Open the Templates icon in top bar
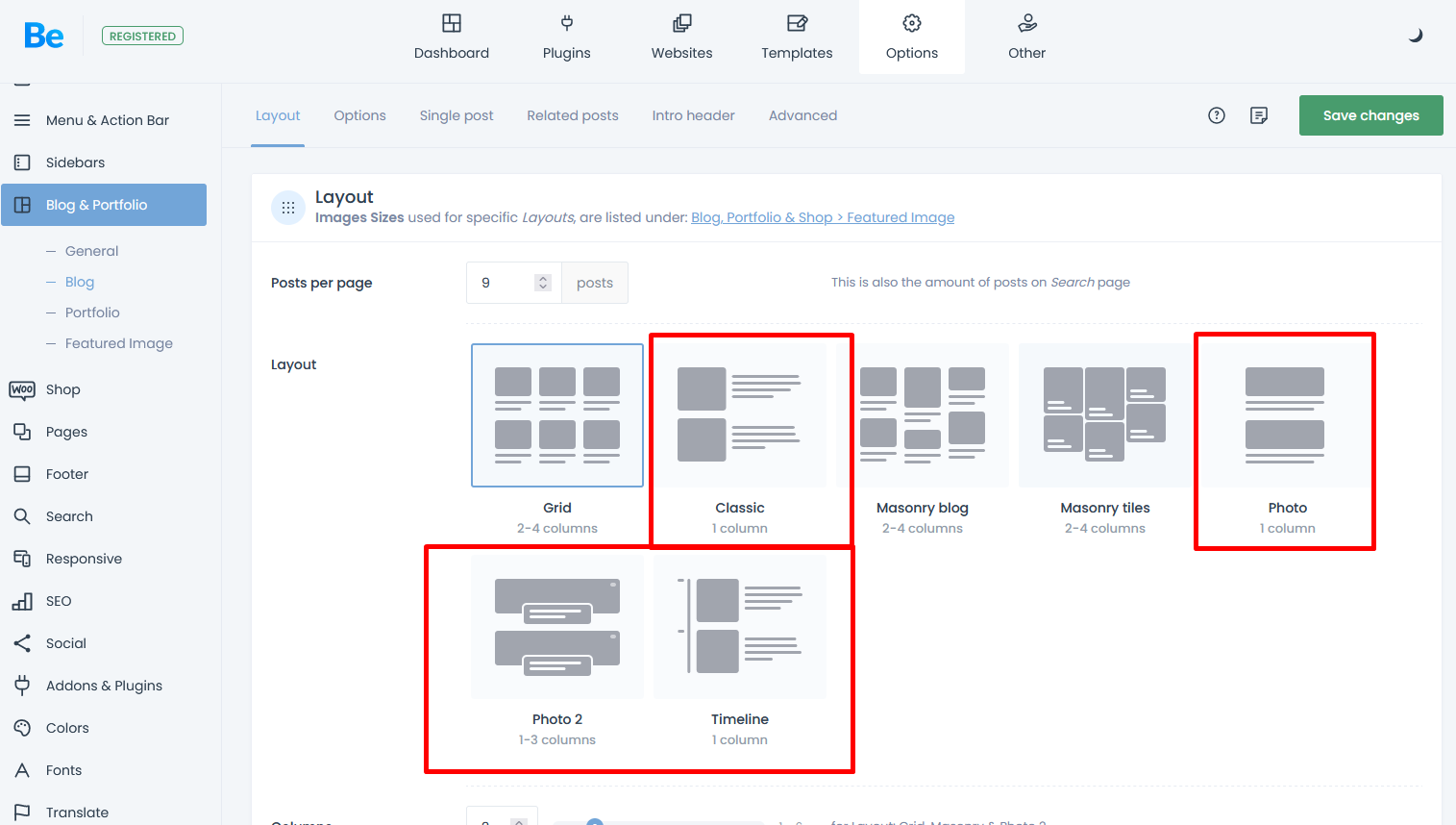The height and width of the screenshot is (825, 1456). [x=798, y=23]
